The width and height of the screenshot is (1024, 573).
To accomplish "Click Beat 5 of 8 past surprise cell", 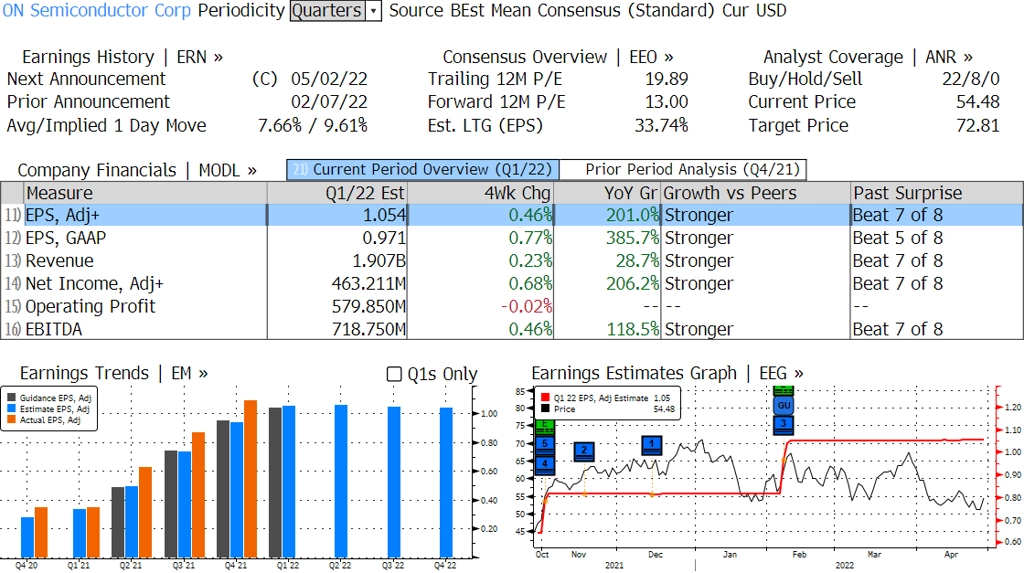I will [897, 238].
